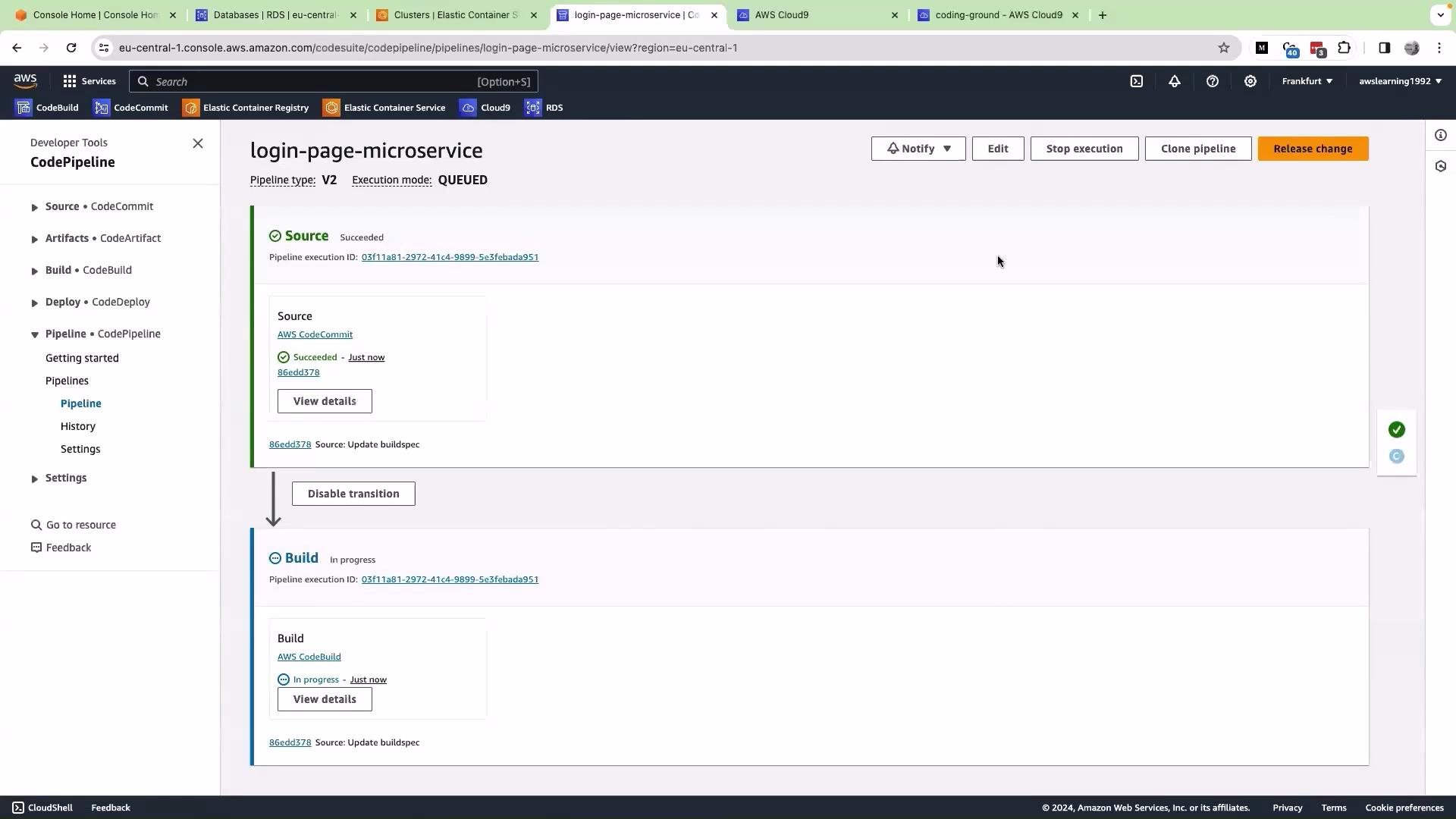Close the CodePipeline side navigation
The height and width of the screenshot is (819, 1456).
coord(198,143)
